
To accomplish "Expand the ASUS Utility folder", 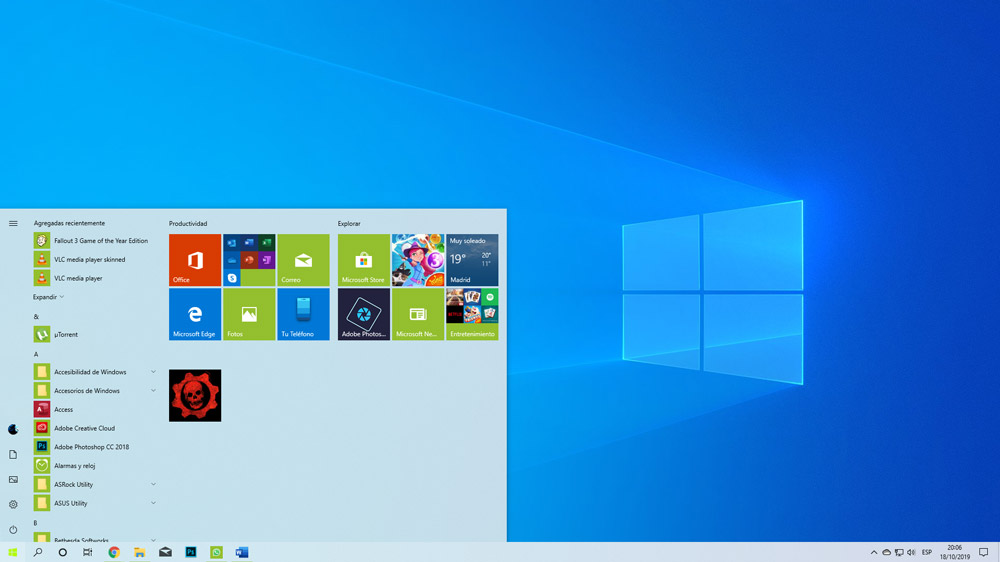I will click(153, 503).
